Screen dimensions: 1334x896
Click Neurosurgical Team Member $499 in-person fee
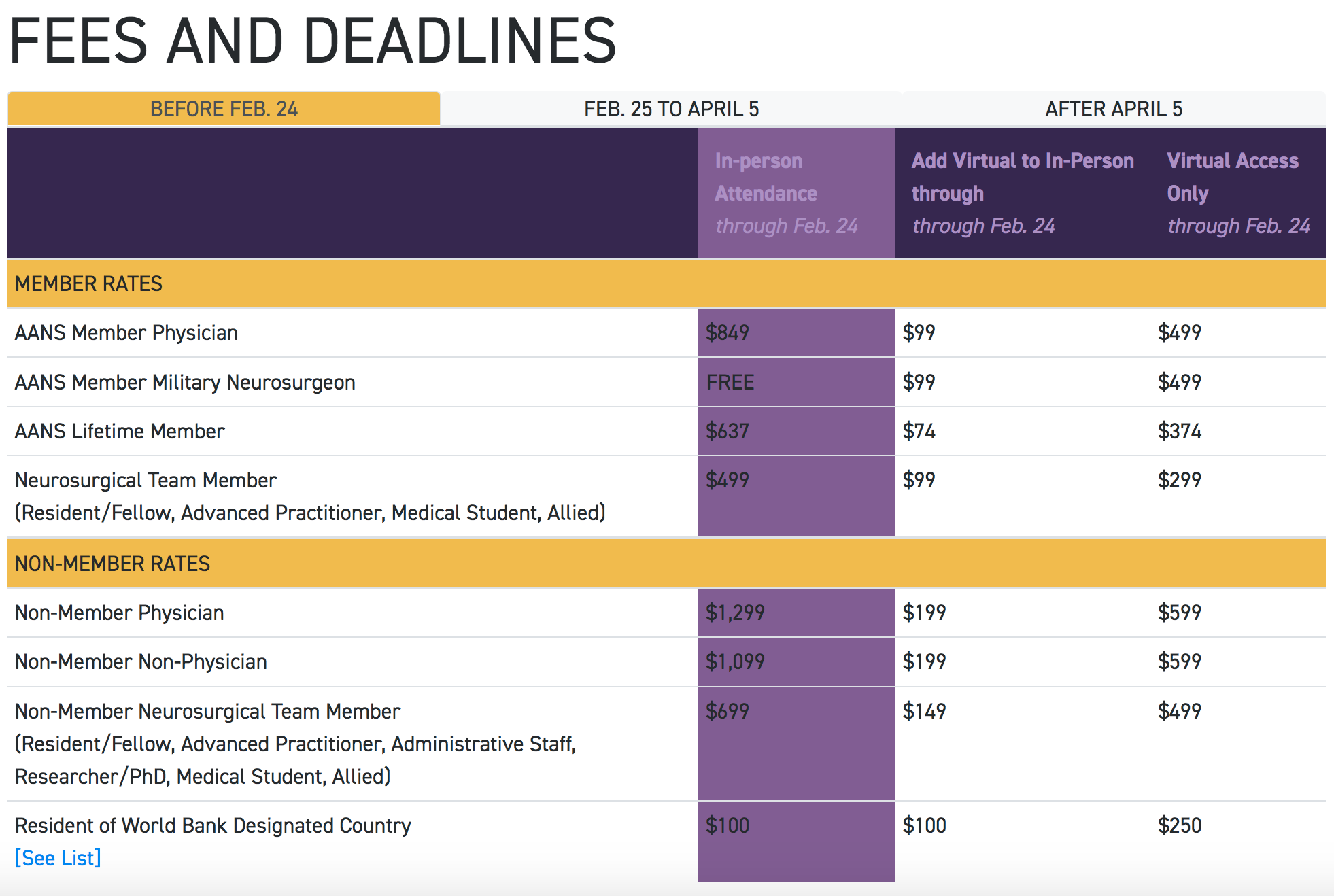[728, 481]
